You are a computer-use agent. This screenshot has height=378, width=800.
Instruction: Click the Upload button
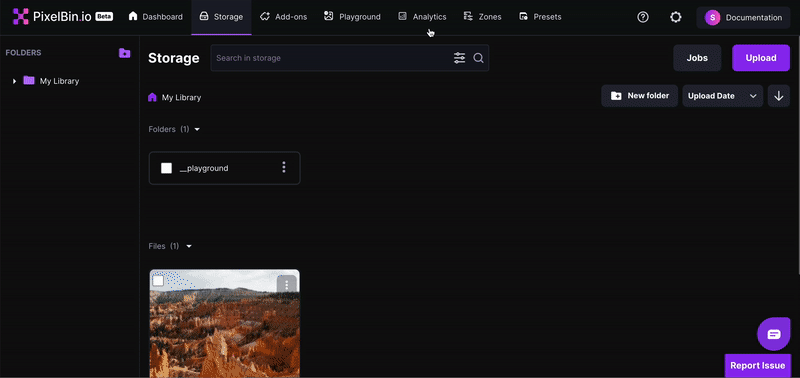761,58
